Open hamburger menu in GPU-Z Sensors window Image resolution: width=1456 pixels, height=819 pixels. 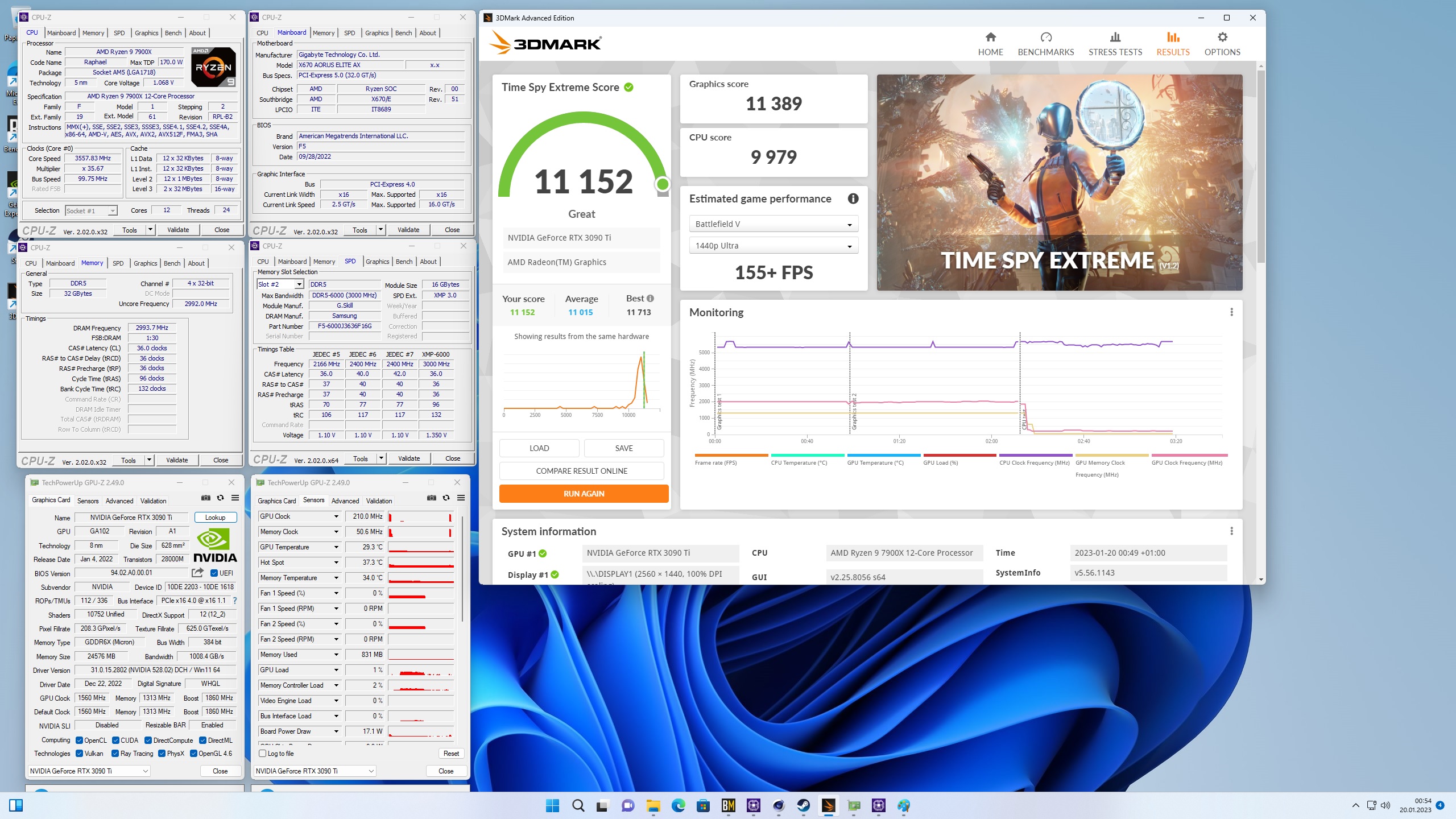(461, 498)
